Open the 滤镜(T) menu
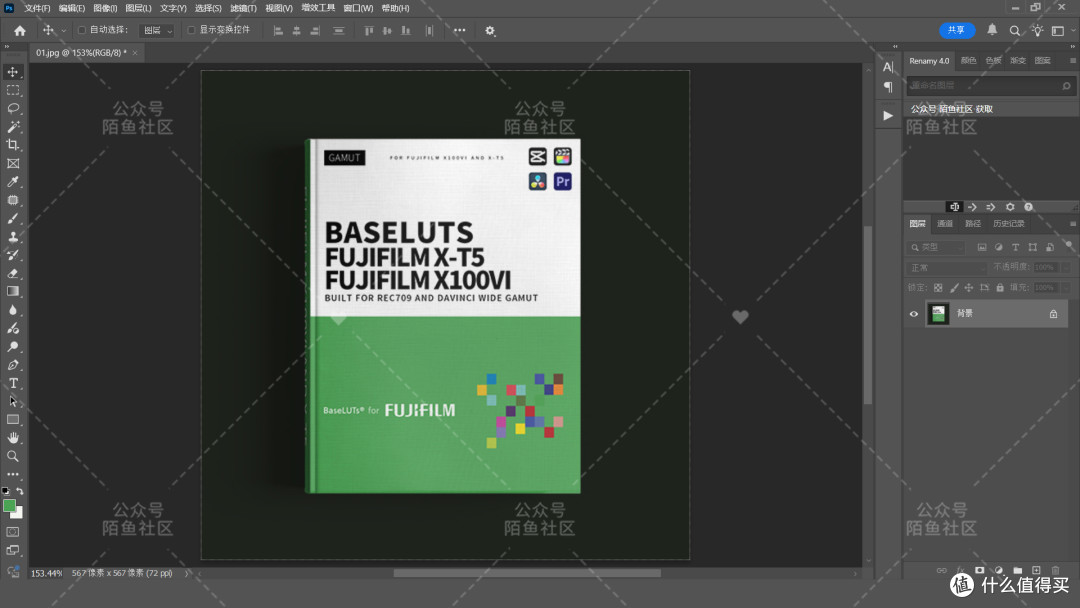The width and height of the screenshot is (1080, 608). pos(243,8)
